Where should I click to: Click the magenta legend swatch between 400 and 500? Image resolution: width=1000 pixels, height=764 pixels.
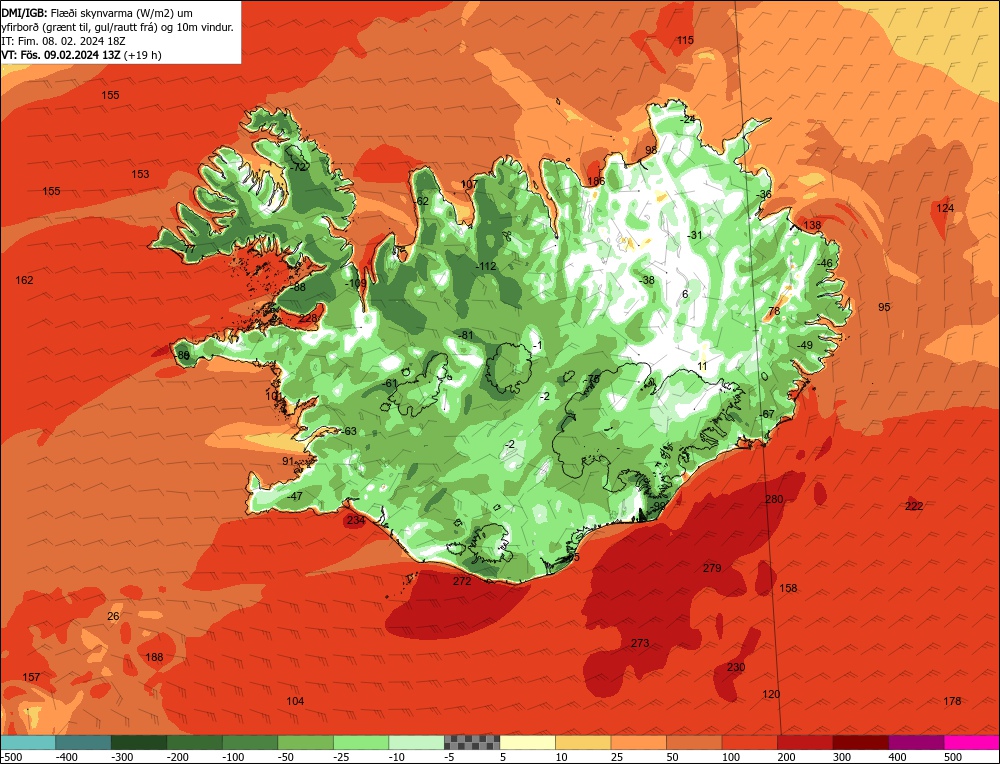tap(972, 743)
